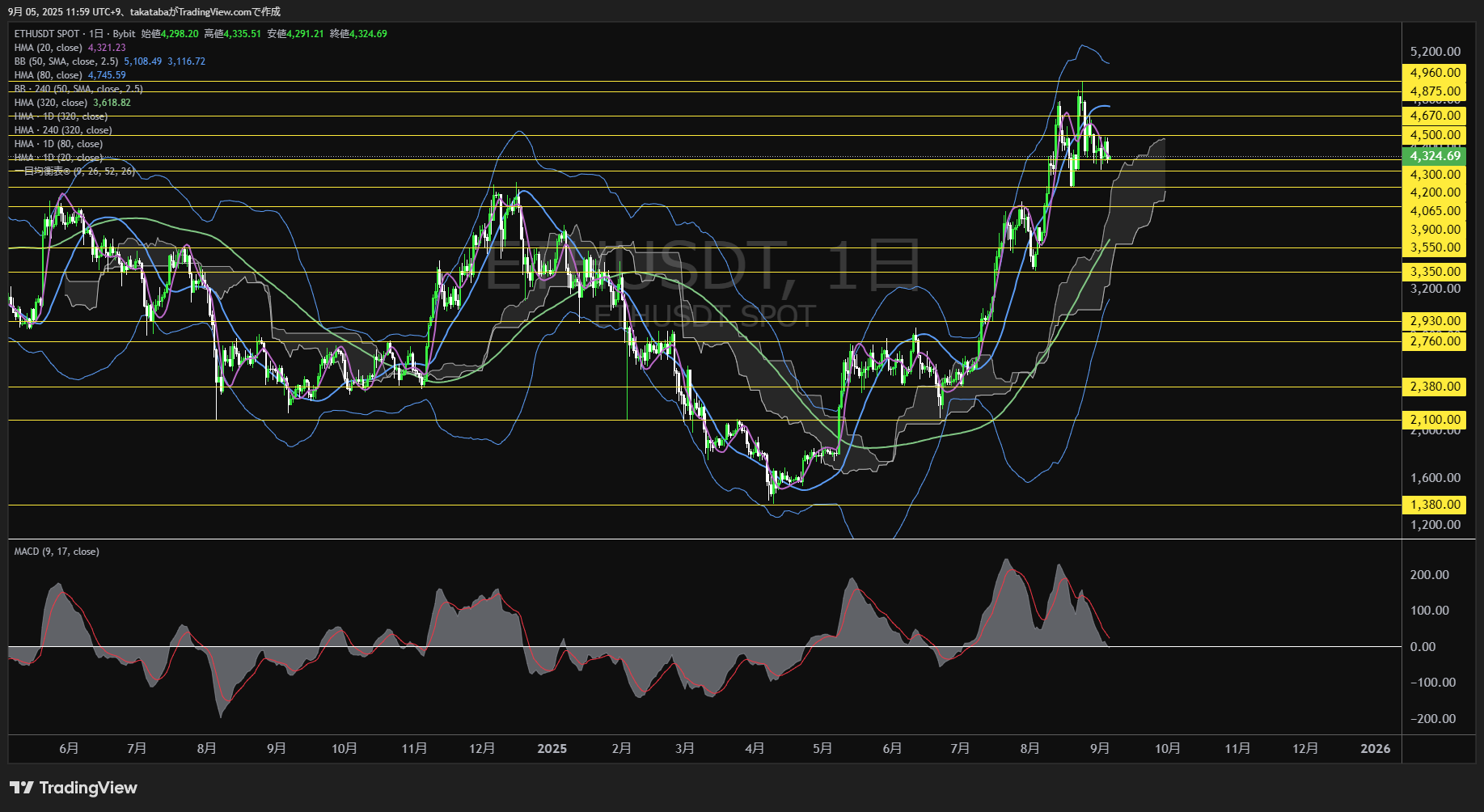Screen dimensions: 1484x812
Task: Select the ETHUSDT SPOT symbol legend title
Action: pos(74,34)
